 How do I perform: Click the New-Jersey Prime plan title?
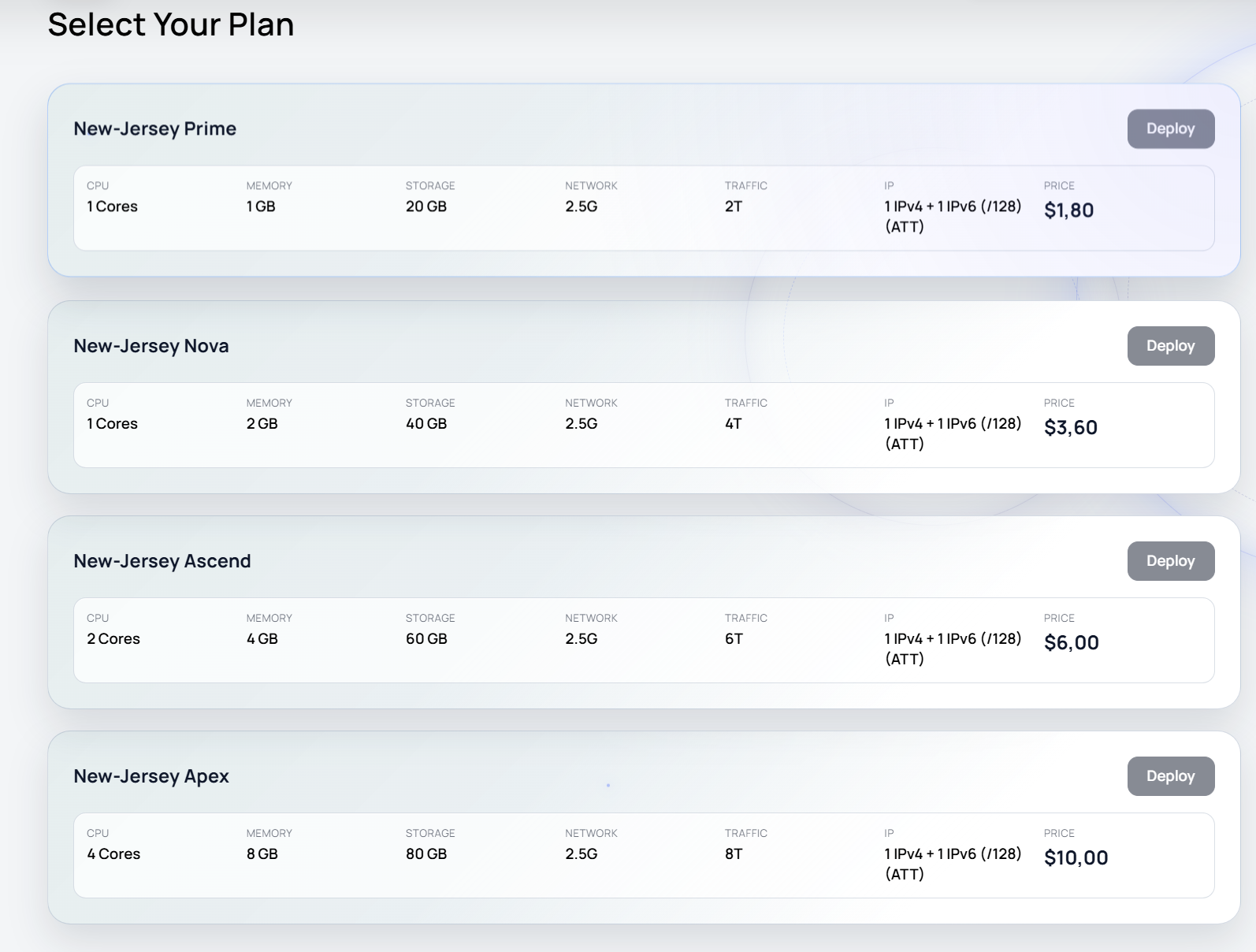click(x=154, y=128)
